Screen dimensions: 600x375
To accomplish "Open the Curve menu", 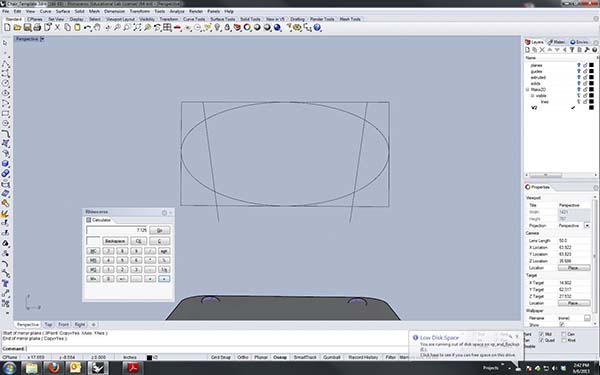I will [46, 11].
